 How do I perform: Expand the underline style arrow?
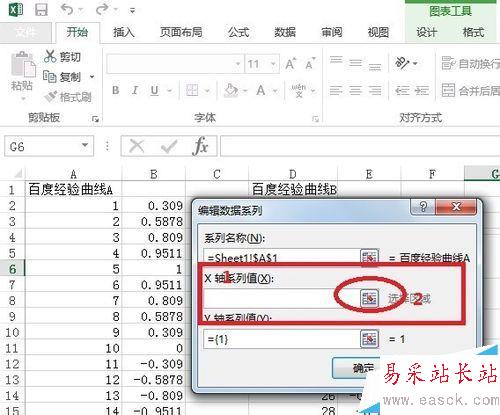(169, 90)
